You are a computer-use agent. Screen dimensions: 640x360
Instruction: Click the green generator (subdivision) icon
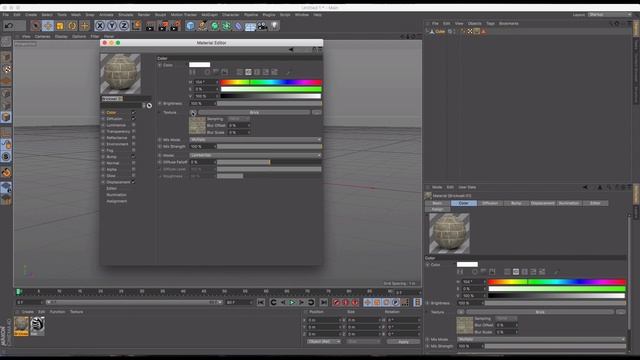tap(215, 26)
